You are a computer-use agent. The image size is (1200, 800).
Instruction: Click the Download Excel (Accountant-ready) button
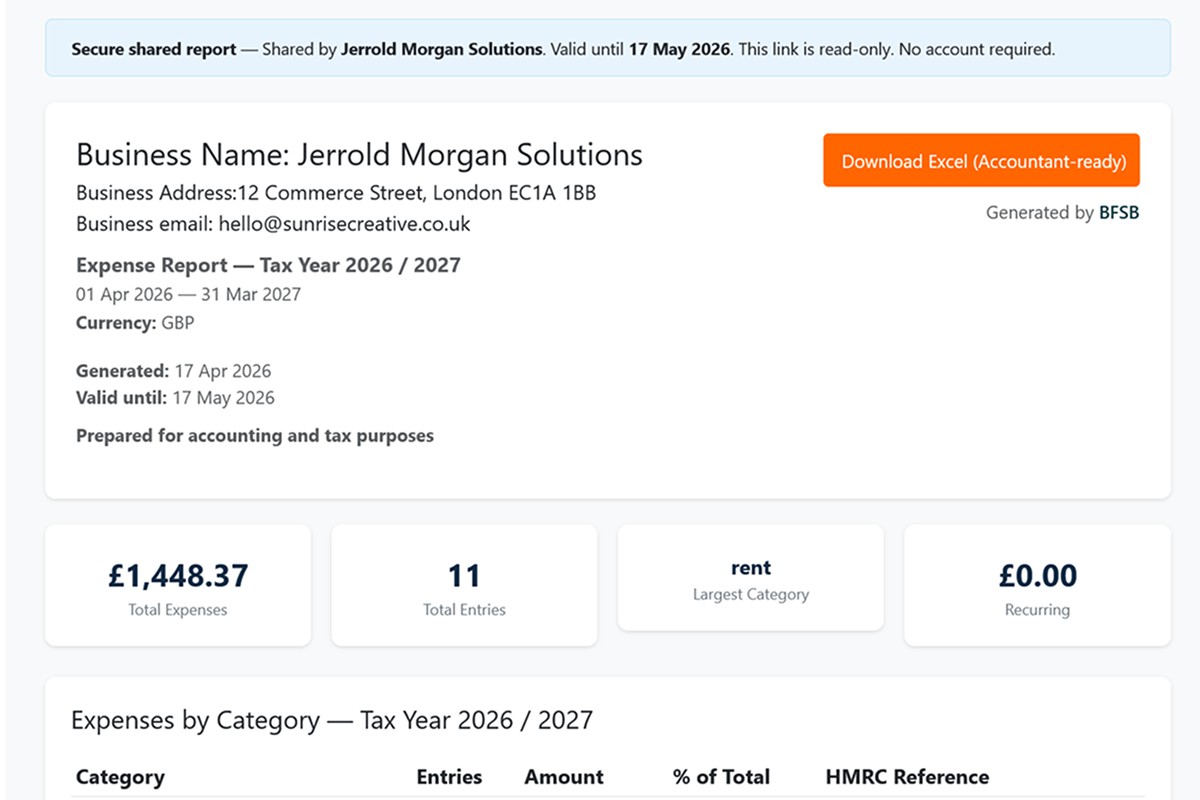pyautogui.click(x=981, y=161)
